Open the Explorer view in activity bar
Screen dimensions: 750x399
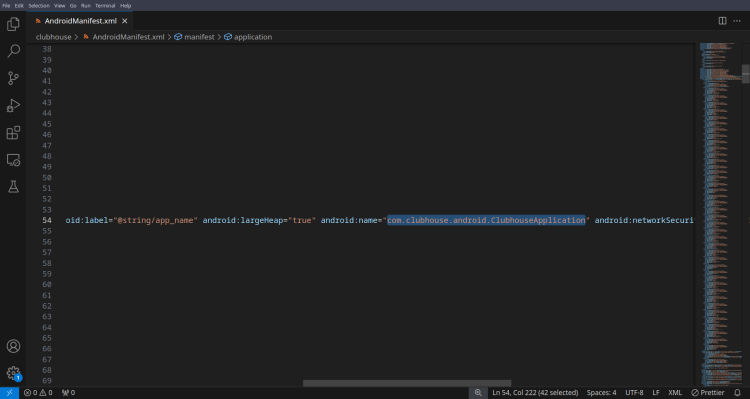coord(13,24)
